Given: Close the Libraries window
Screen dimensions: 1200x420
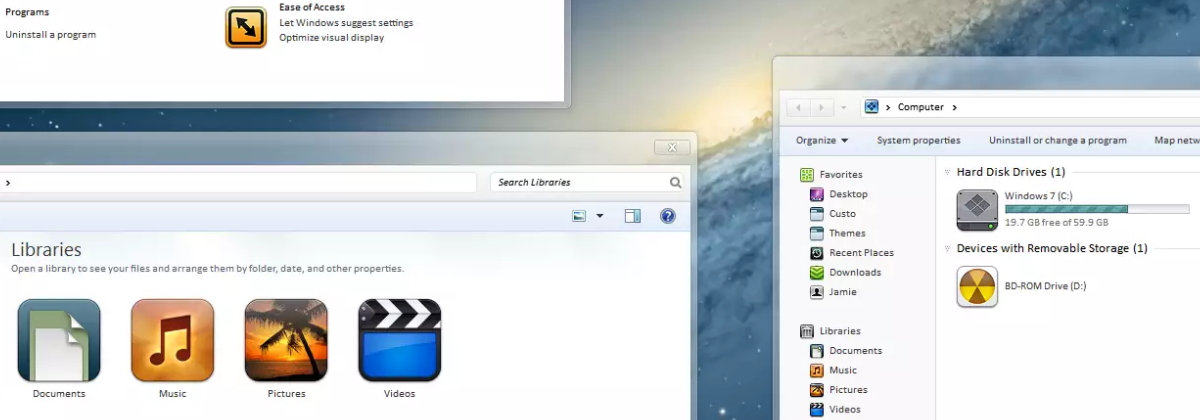Looking at the screenshot, I should coord(673,147).
